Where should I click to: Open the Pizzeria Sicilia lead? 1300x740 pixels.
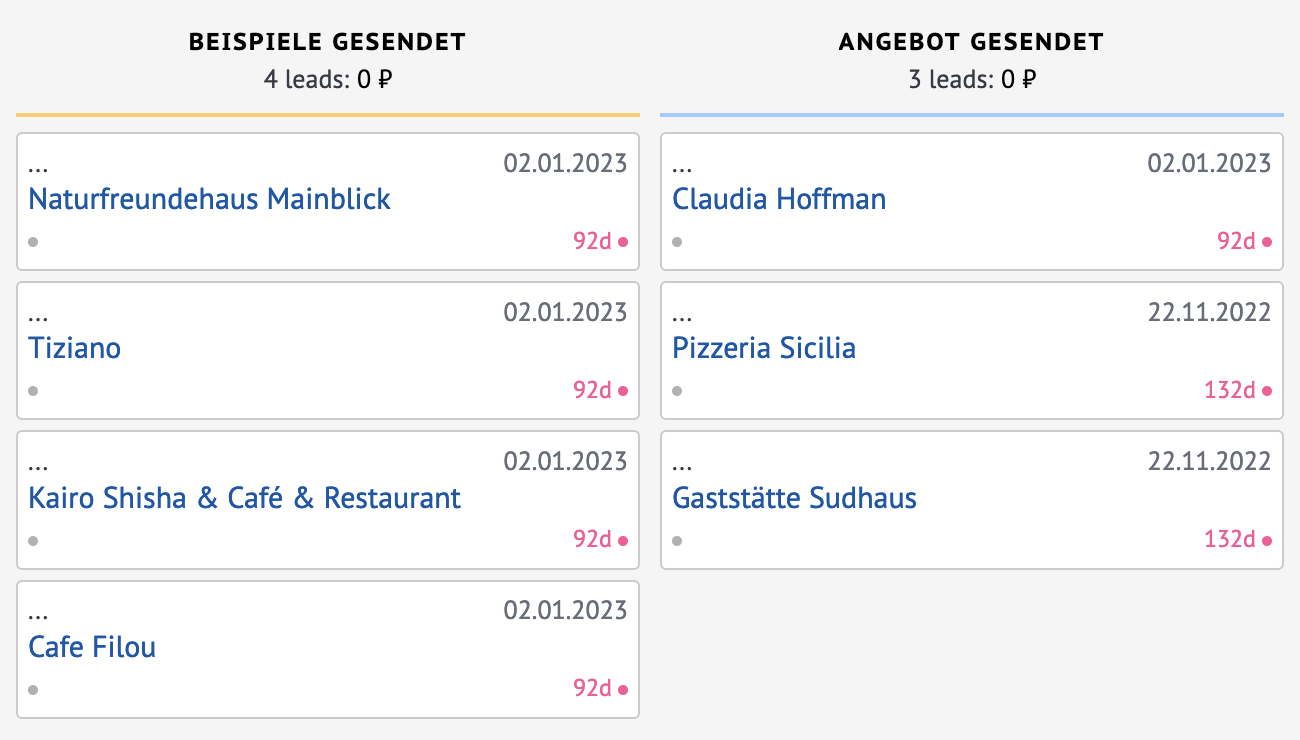point(764,348)
